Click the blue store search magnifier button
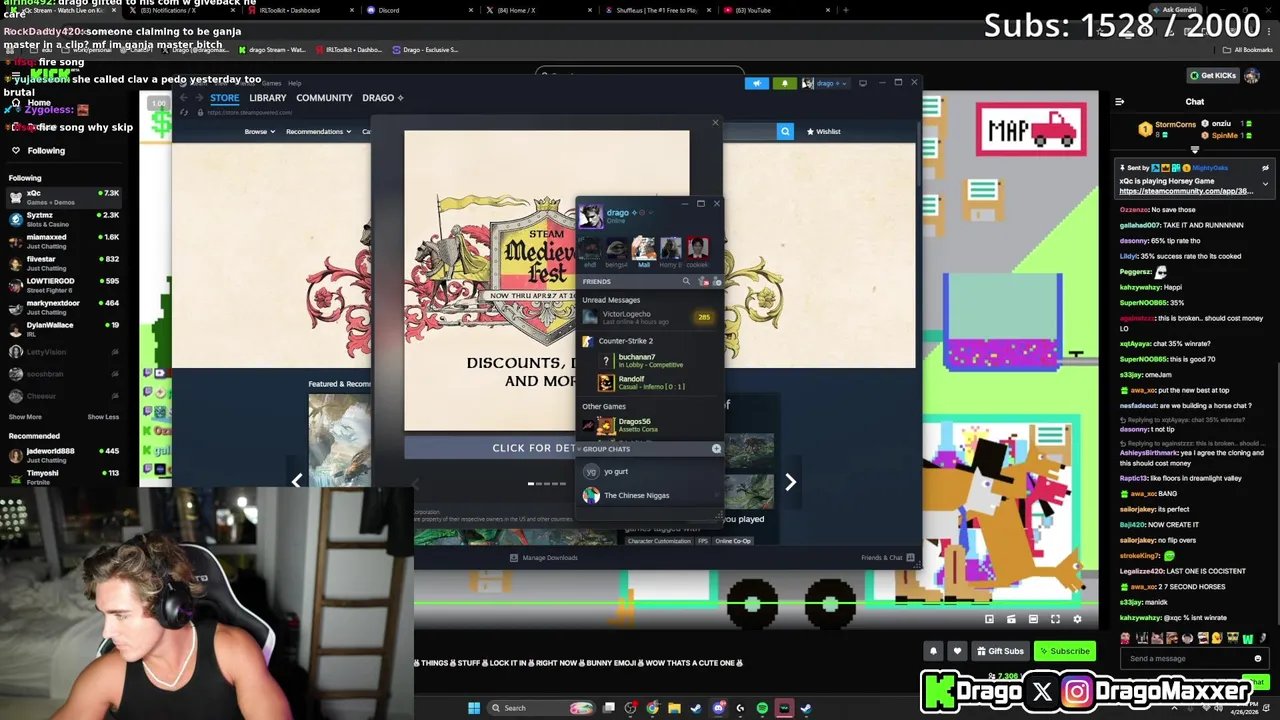Viewport: 1280px width, 720px height. (785, 131)
